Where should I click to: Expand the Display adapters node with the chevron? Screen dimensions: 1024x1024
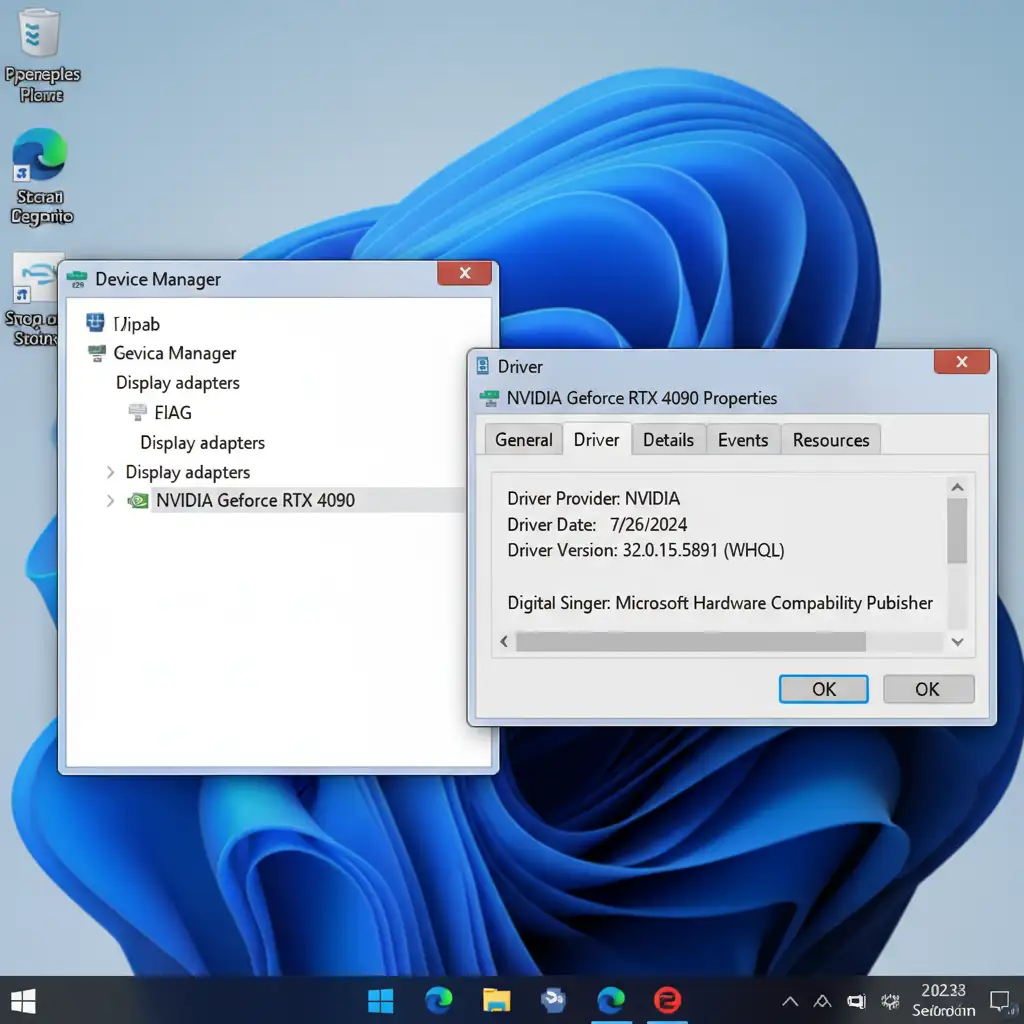coord(110,472)
